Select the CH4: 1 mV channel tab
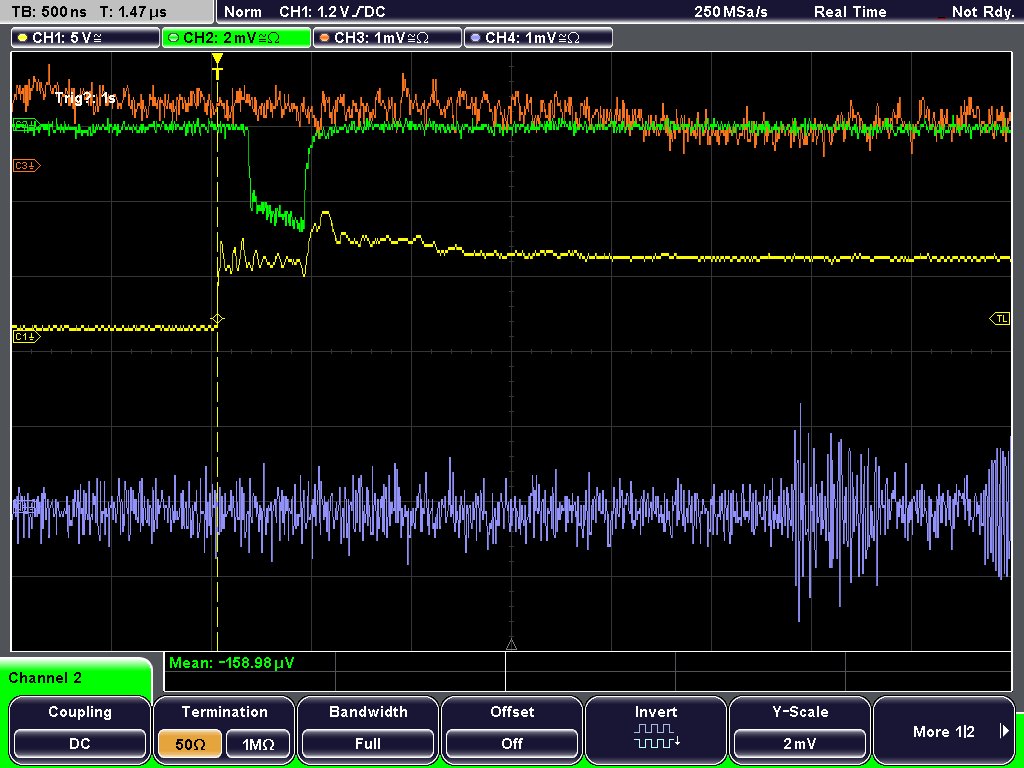Image resolution: width=1024 pixels, height=768 pixels. pos(538,37)
